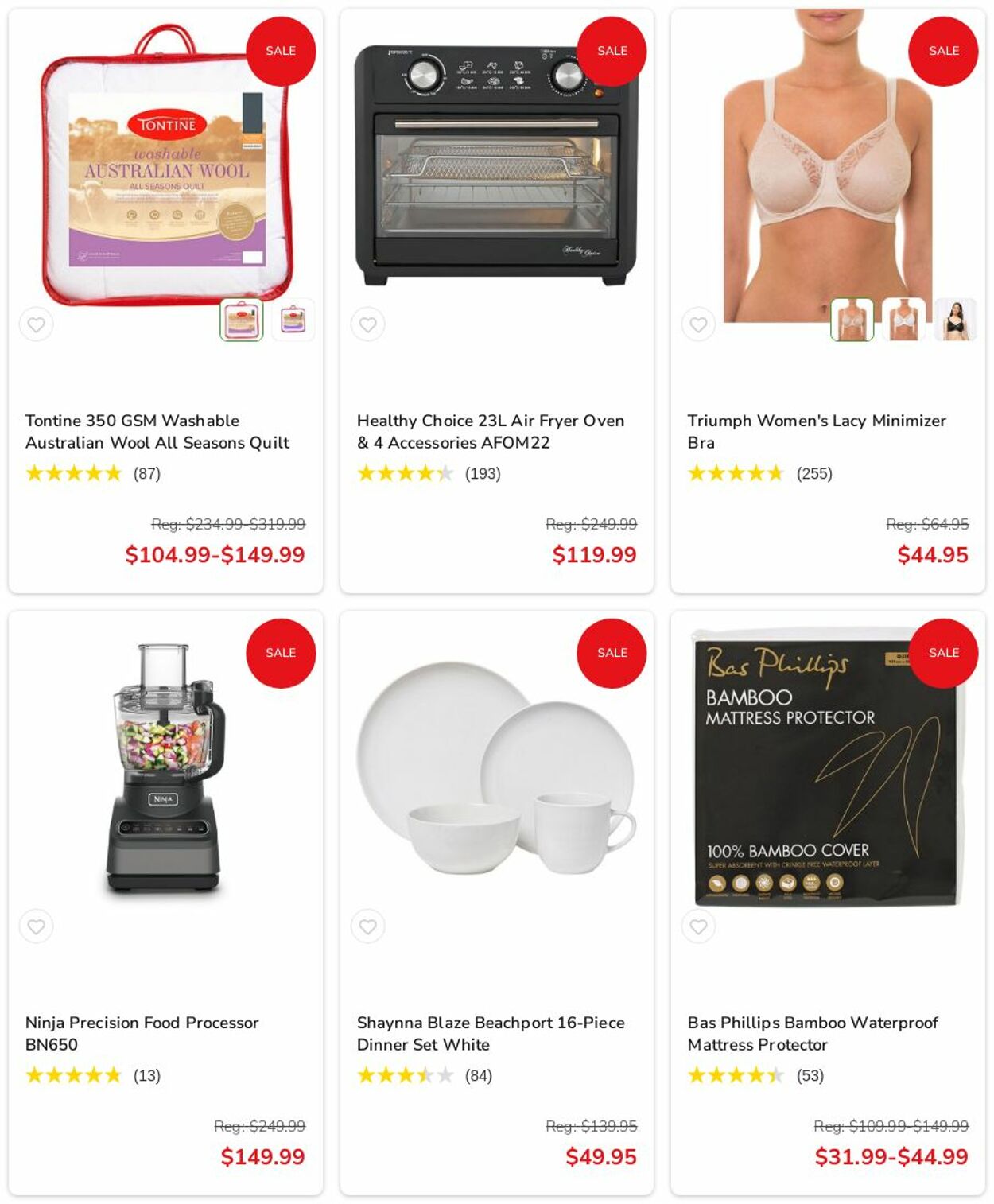Screen dimensions: 994x1204
Task: Click heart icon on Triumph Minimizer Bra
Action: [698, 324]
